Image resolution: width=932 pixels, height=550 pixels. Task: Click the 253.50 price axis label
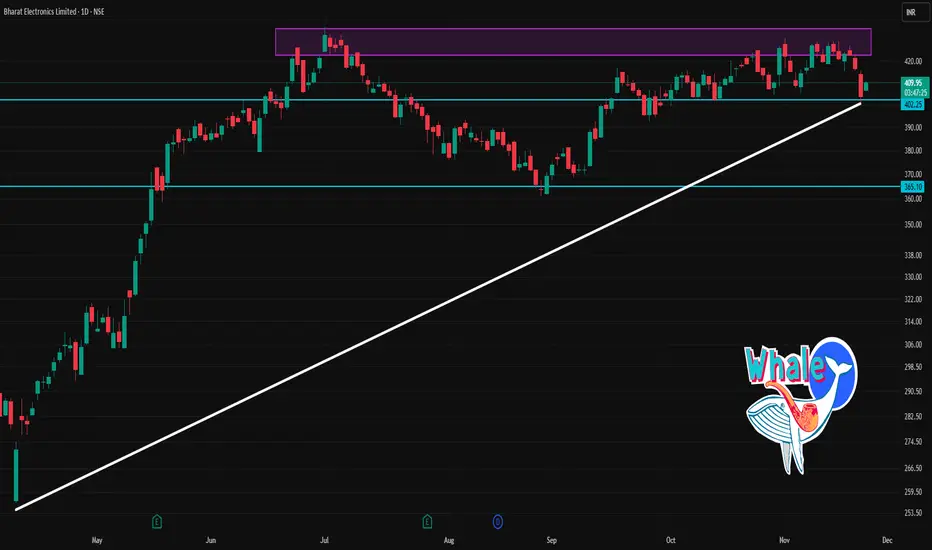[913, 513]
